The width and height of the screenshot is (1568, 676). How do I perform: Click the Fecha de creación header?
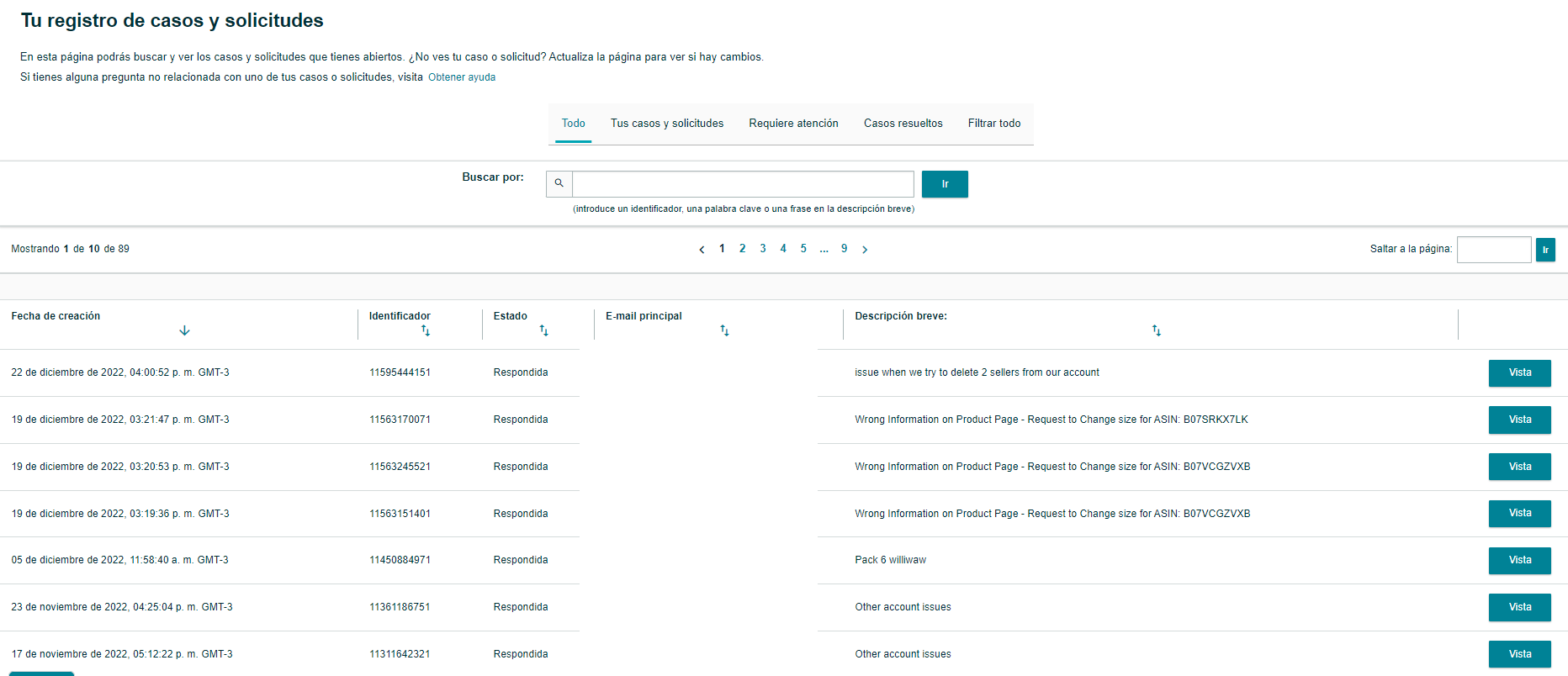[56, 316]
